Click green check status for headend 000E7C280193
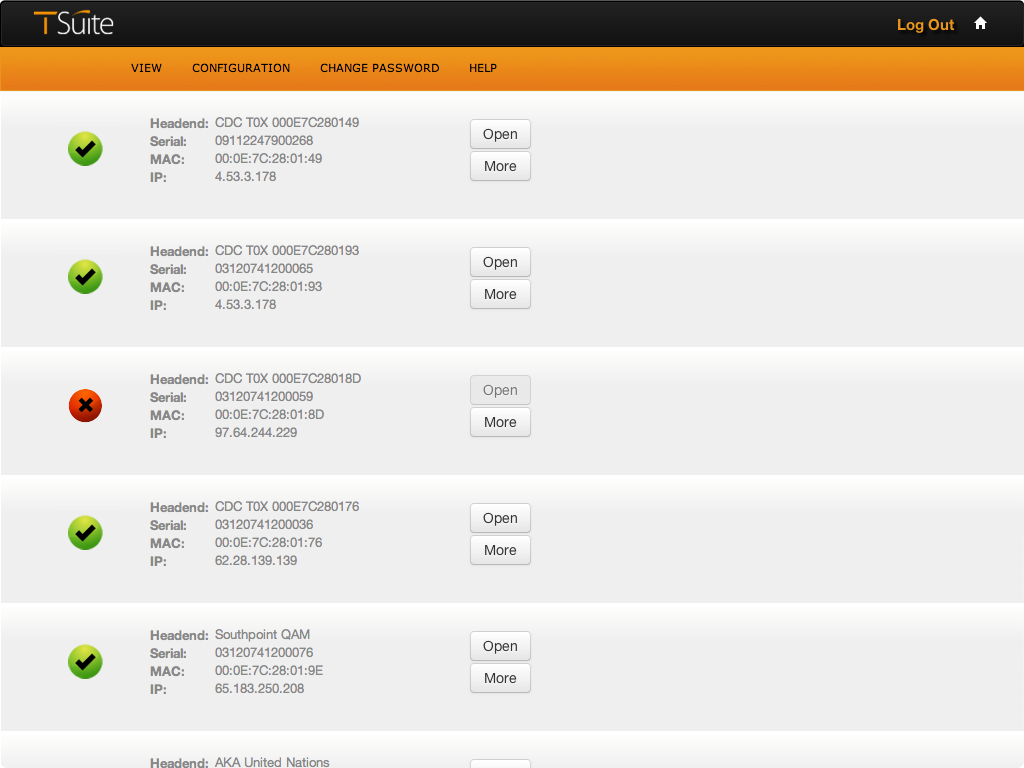 86,277
